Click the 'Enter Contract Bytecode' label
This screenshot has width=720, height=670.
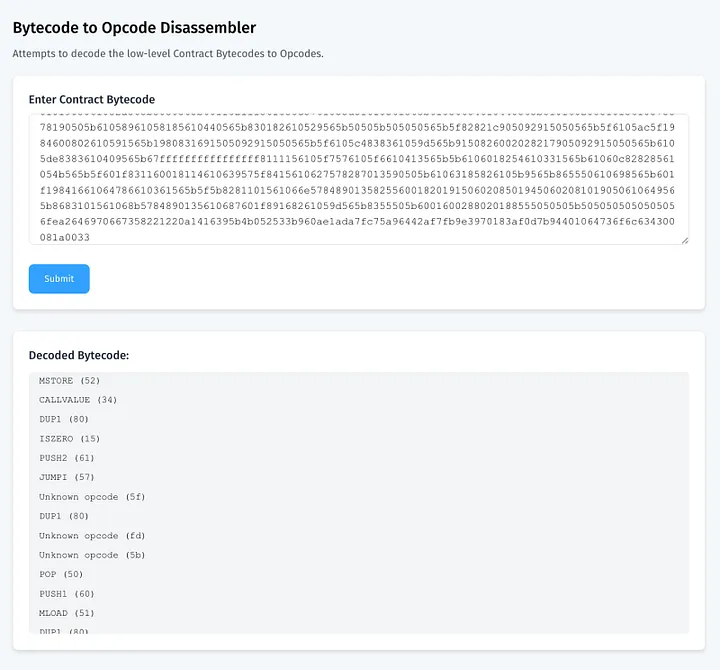(92, 100)
